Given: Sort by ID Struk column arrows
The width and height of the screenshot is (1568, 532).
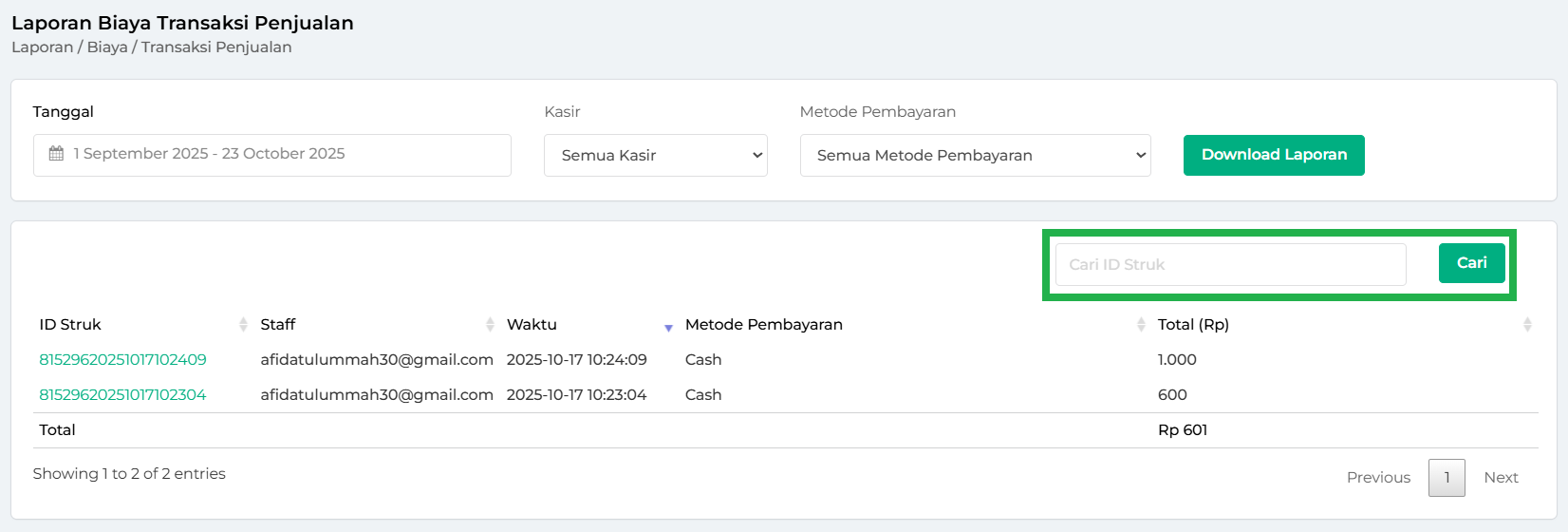Looking at the screenshot, I should click(243, 325).
